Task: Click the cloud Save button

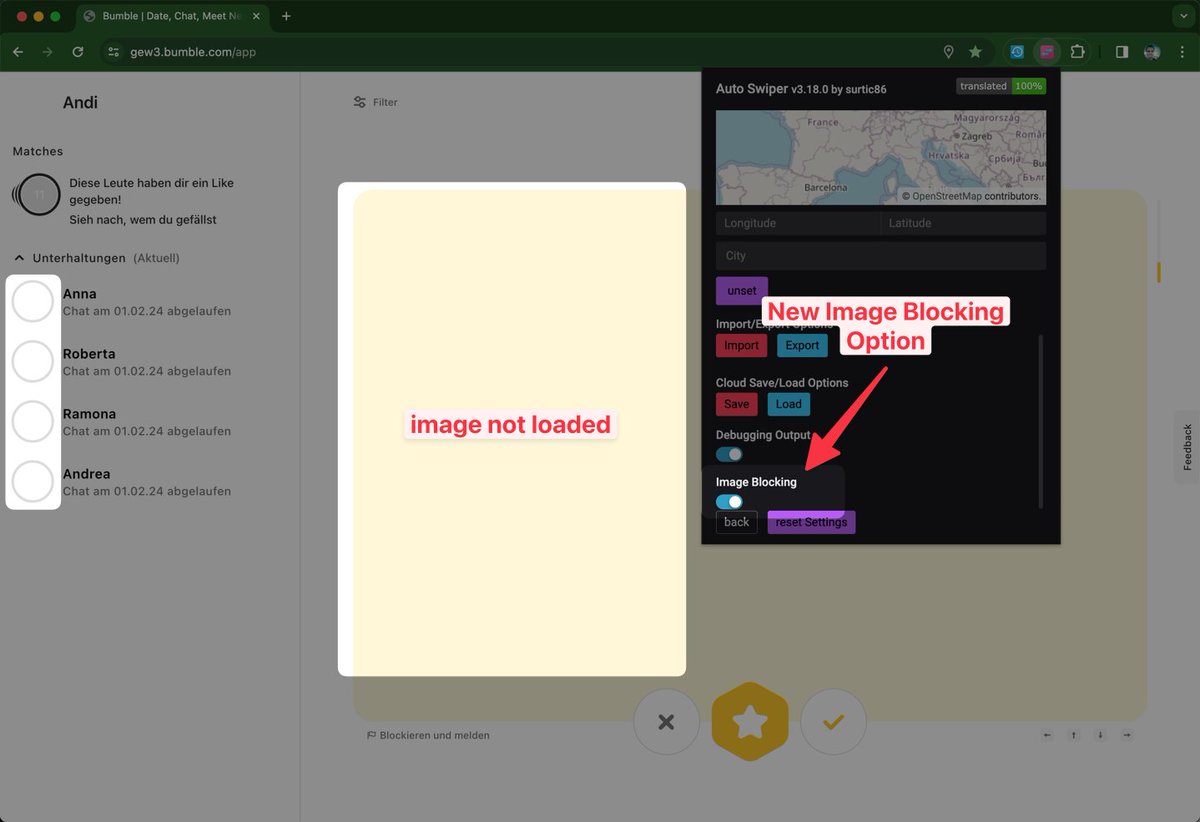Action: click(x=737, y=404)
